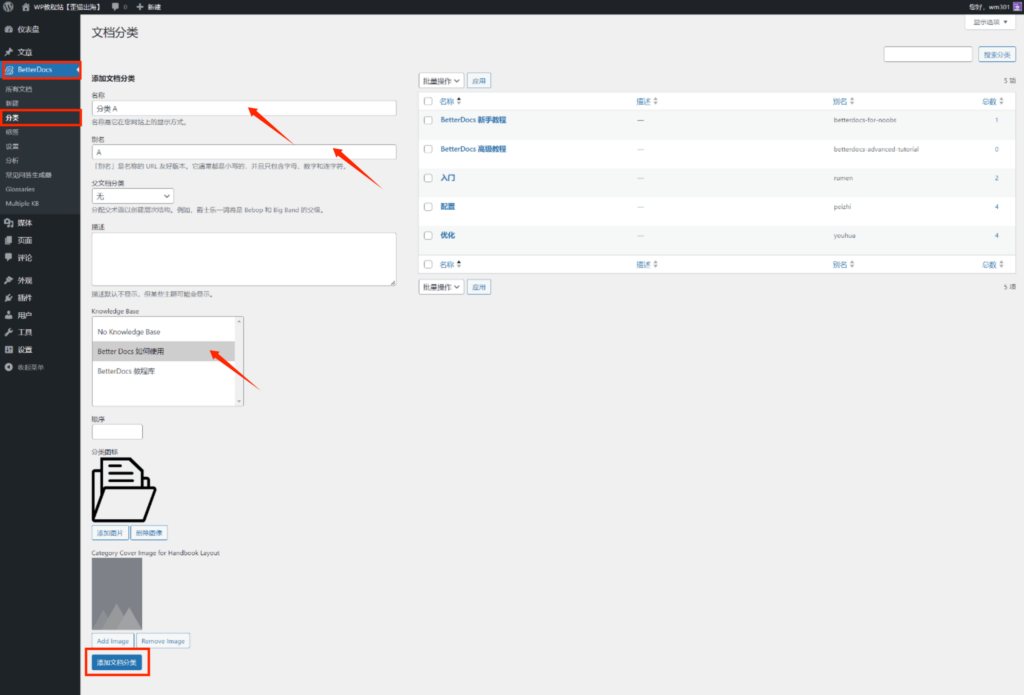
Task: Sort by 别名 in the table header row
Action: point(843,101)
